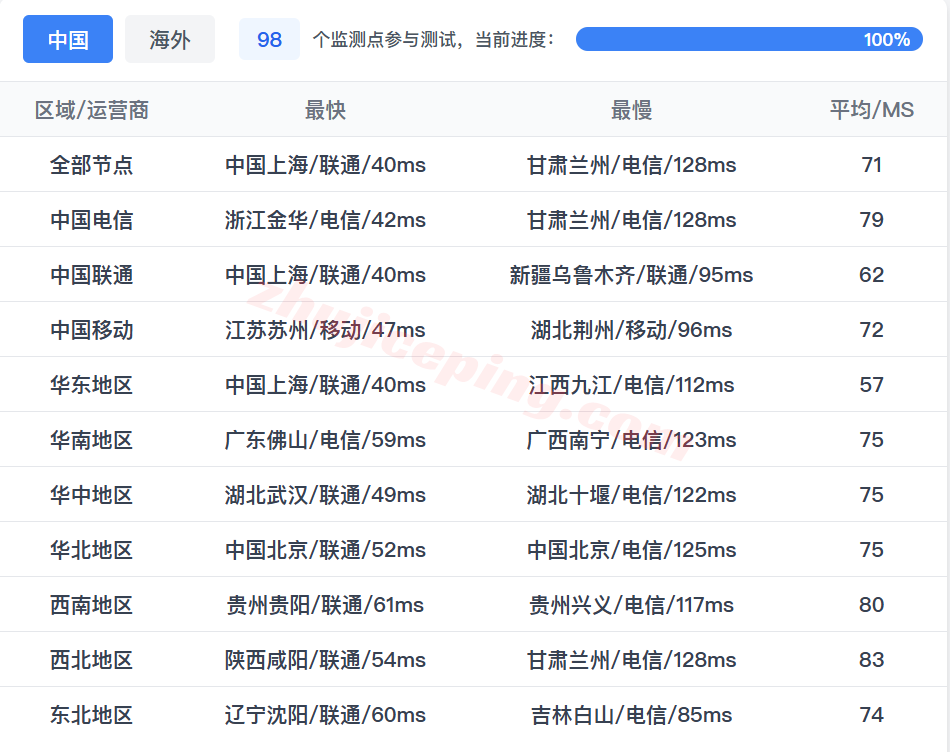Click 贵州贵阳/联通/61ms cell

tap(325, 605)
